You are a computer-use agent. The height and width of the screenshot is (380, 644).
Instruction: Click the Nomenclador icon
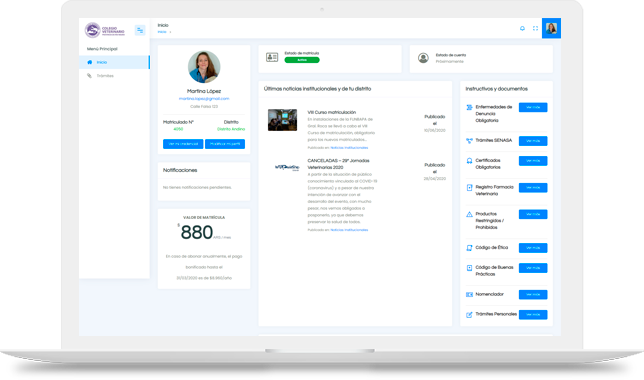(x=469, y=295)
